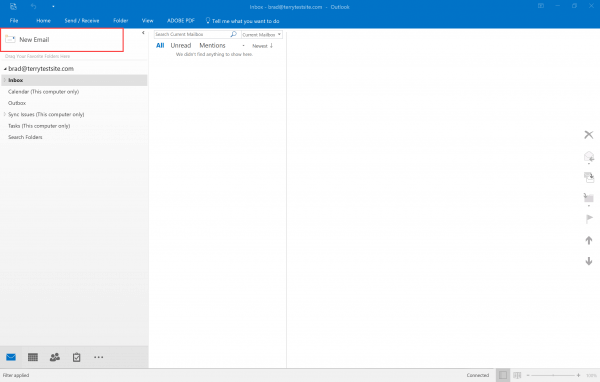This screenshot has width=600, height=382.
Task: Collapse the folder pane with the arrow
Action: (143, 33)
